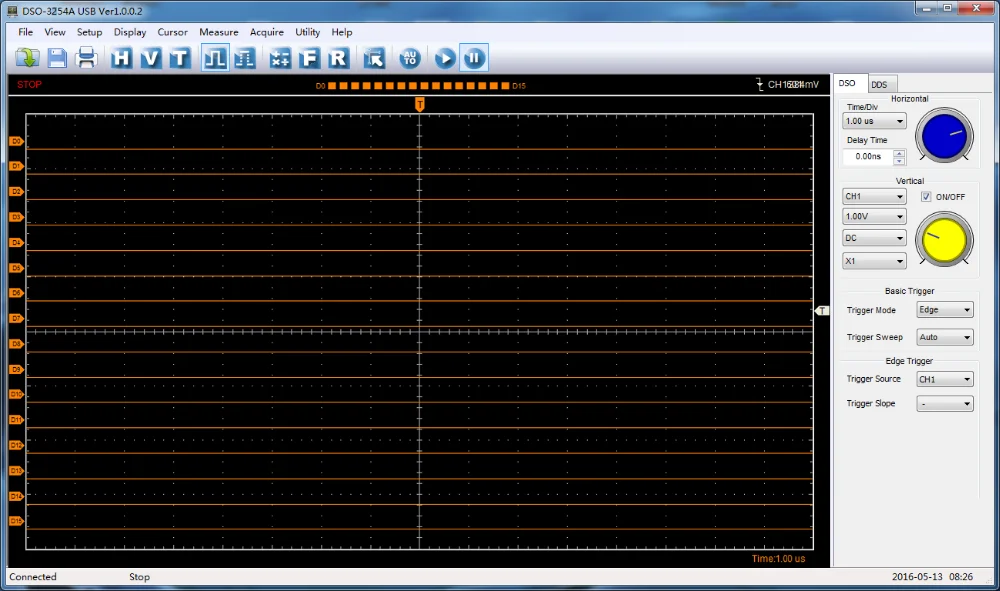Click the T trigger settings icon
1000x591 pixels.
[180, 58]
